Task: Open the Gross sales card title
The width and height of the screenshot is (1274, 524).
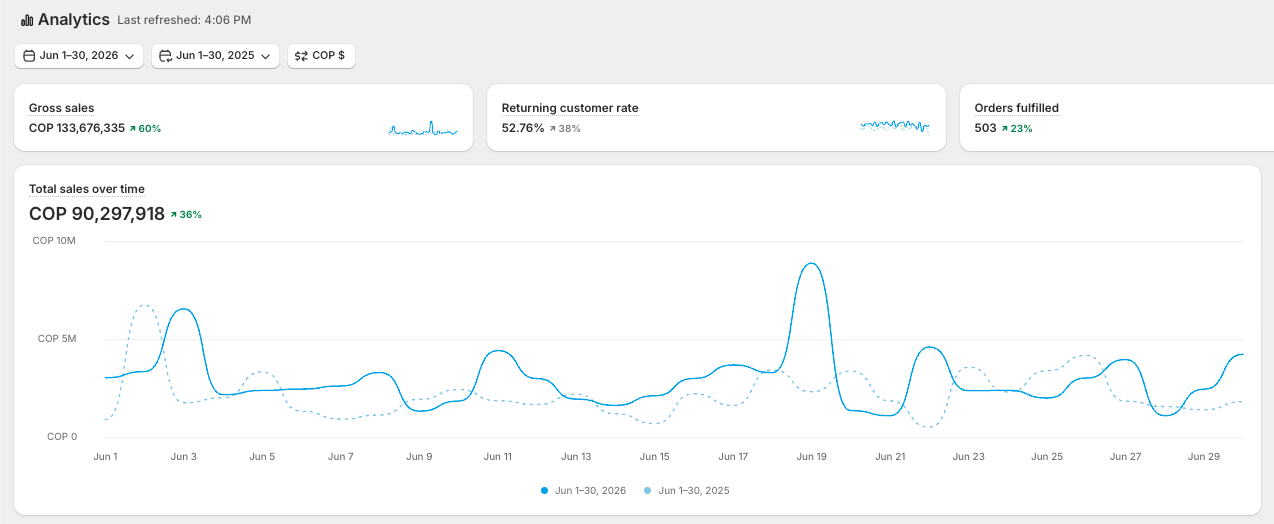Action: click(x=62, y=108)
